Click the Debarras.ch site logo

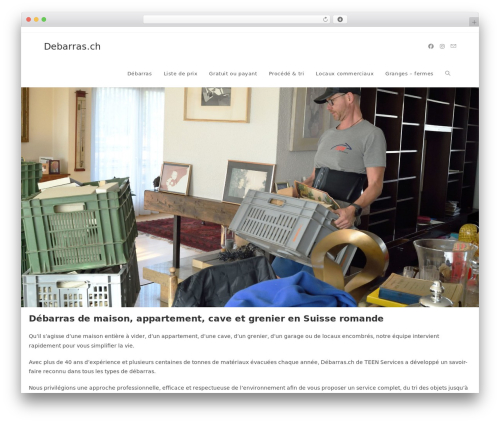tap(72, 46)
